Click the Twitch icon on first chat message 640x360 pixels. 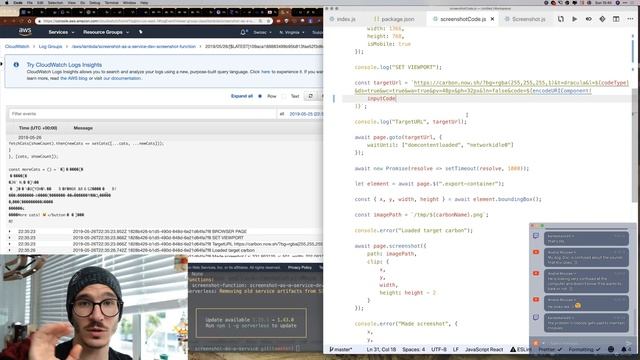click(536, 236)
